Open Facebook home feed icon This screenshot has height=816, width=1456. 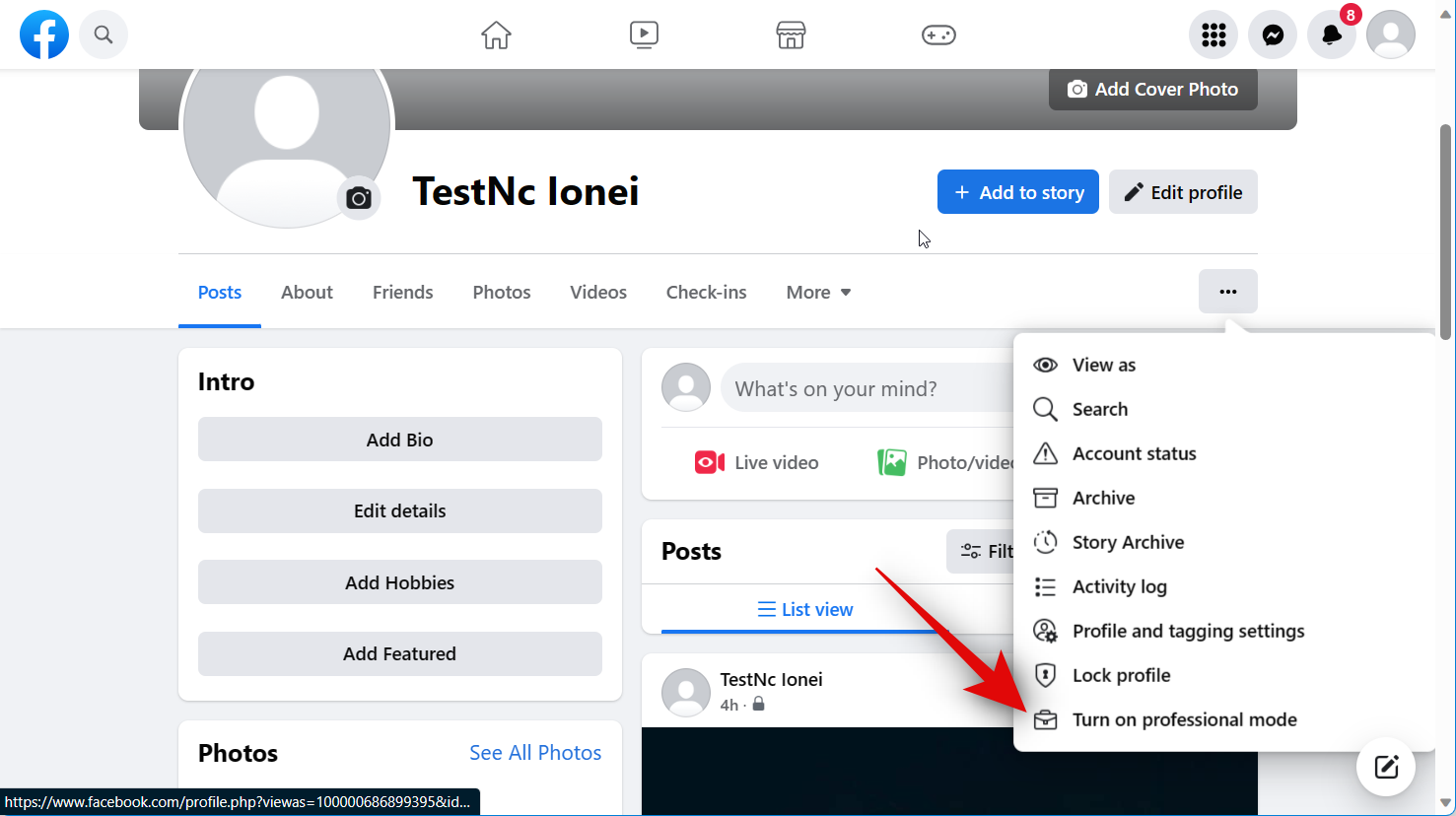point(496,35)
